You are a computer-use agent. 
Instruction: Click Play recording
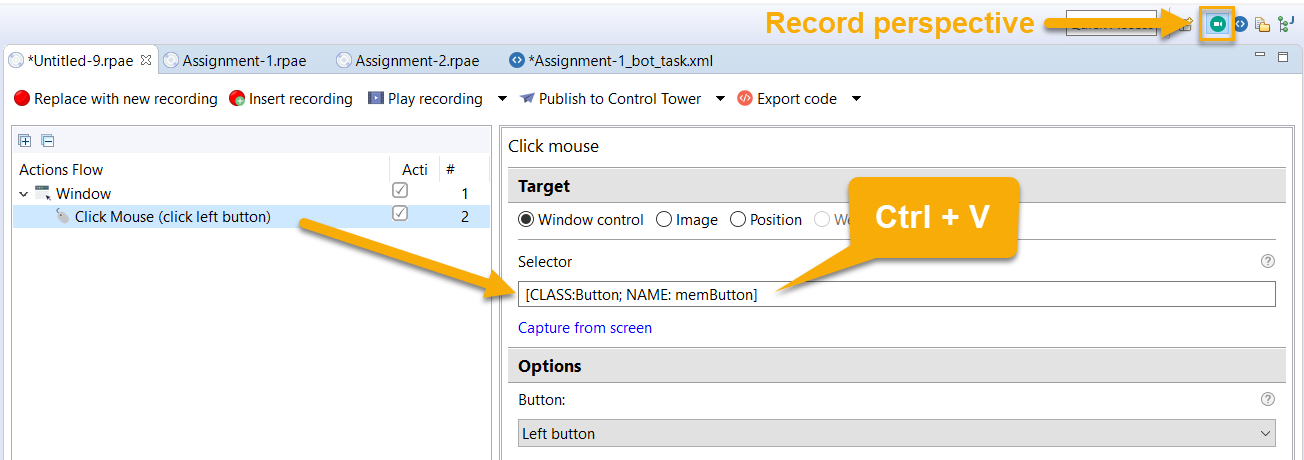pos(424,99)
